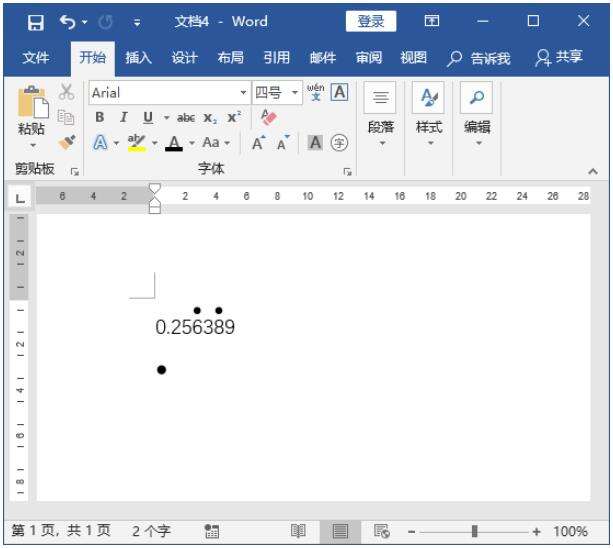The height and width of the screenshot is (548, 613).
Task: Open the Arial font name dropdown
Action: tap(243, 93)
